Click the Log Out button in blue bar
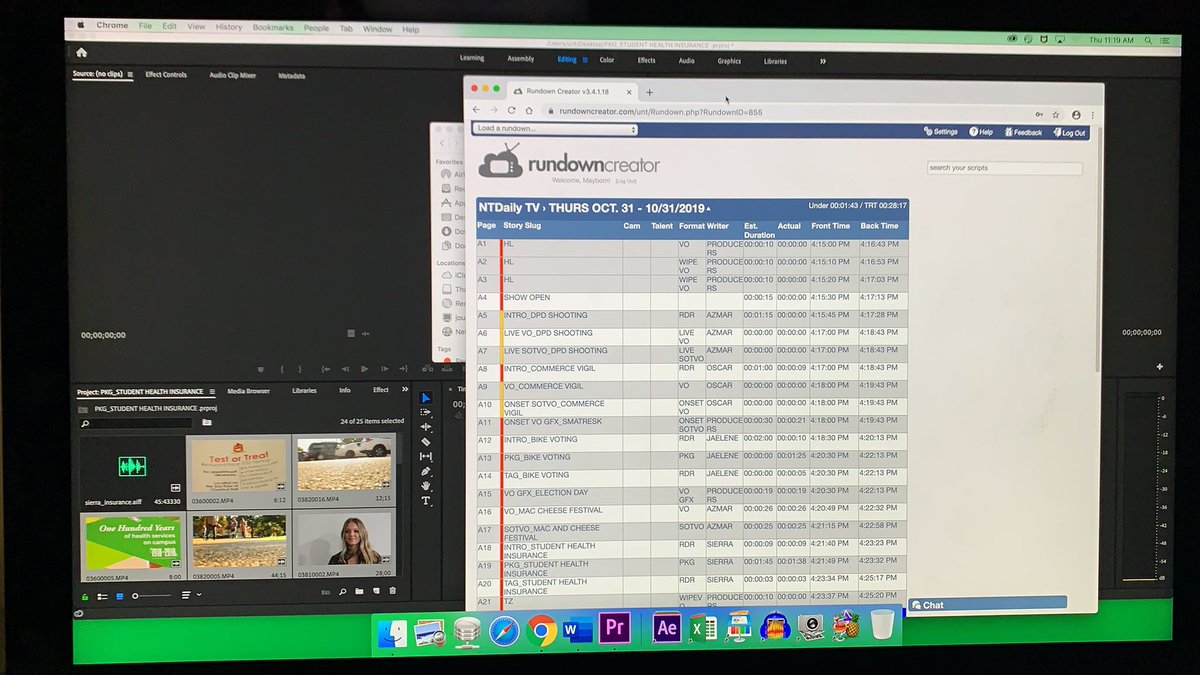 [x=1069, y=133]
